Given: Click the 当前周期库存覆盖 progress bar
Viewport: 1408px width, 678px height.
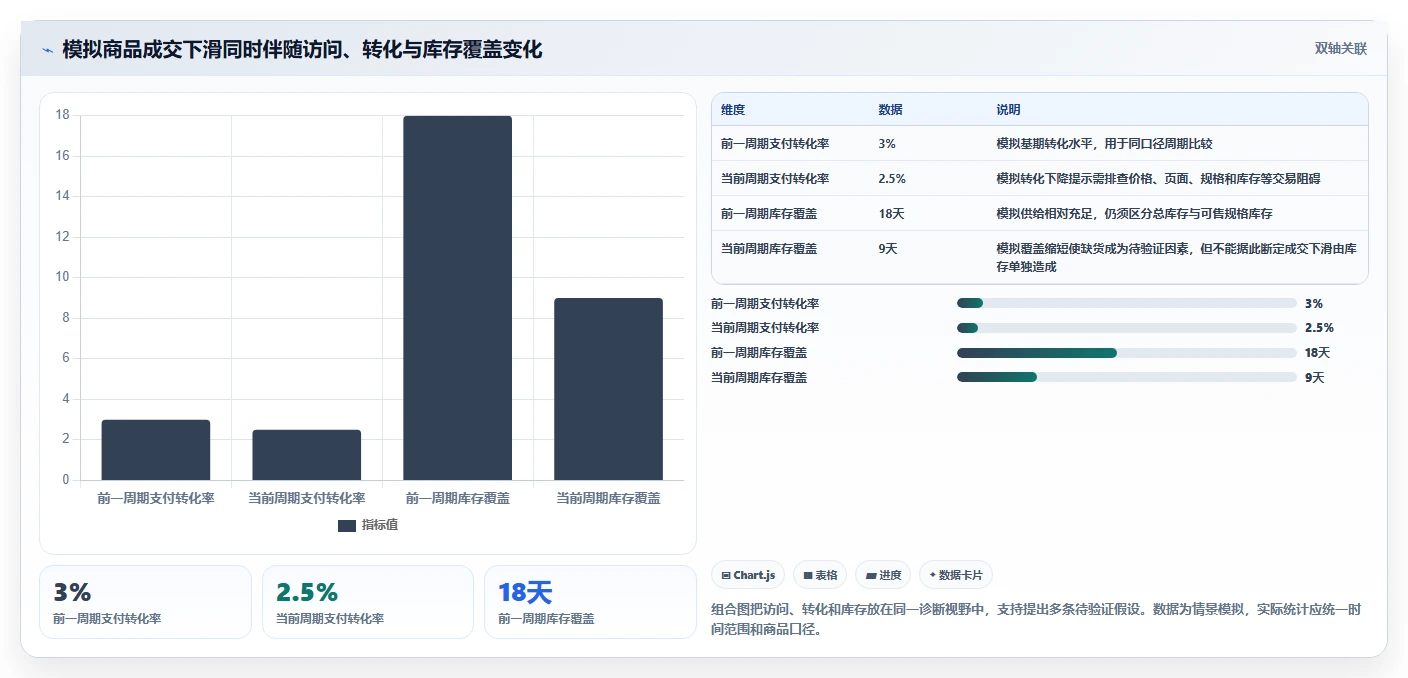Looking at the screenshot, I should point(1127,377).
